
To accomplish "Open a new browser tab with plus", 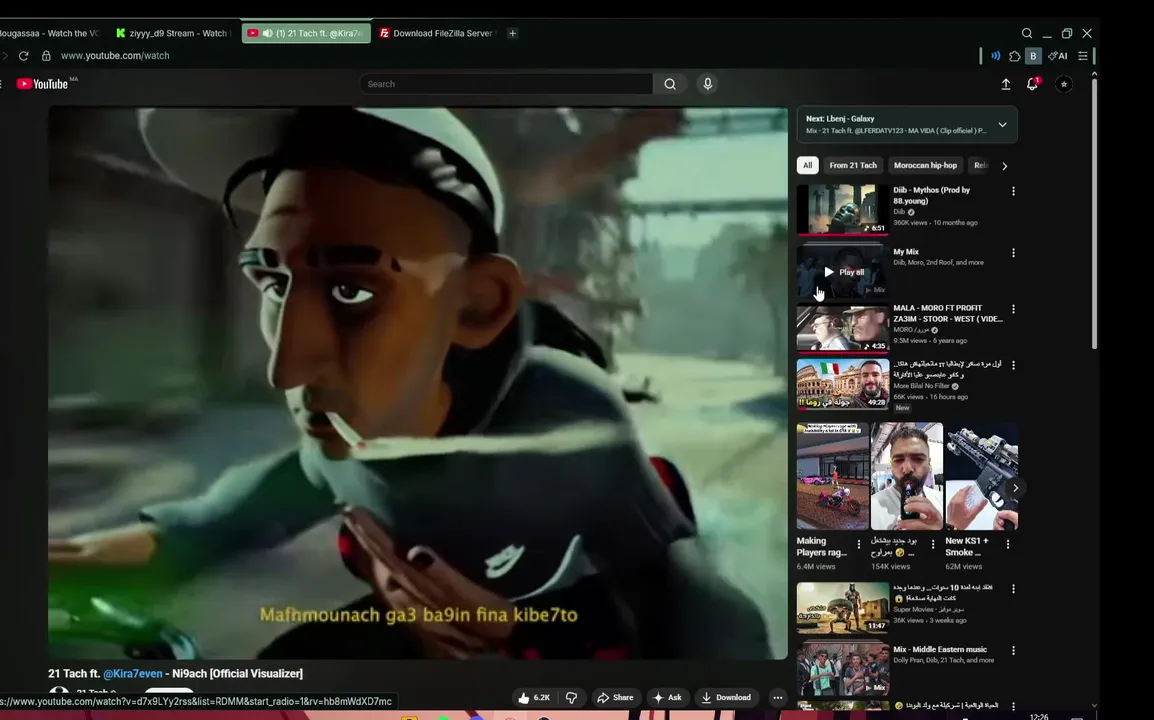I will click(x=513, y=33).
